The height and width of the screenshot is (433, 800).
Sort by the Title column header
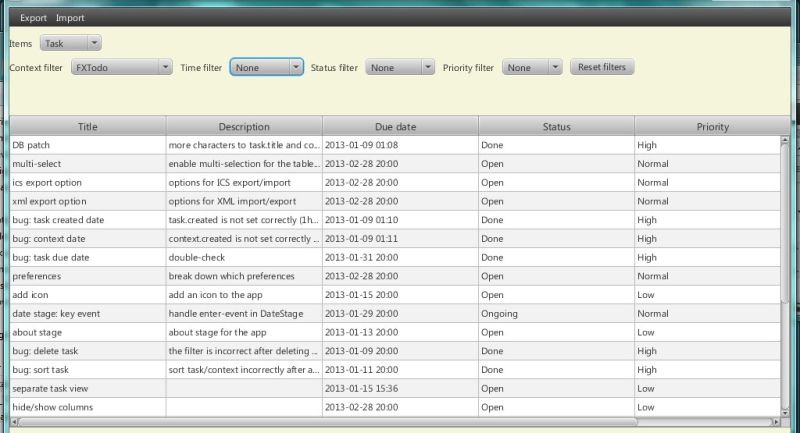click(x=88, y=126)
